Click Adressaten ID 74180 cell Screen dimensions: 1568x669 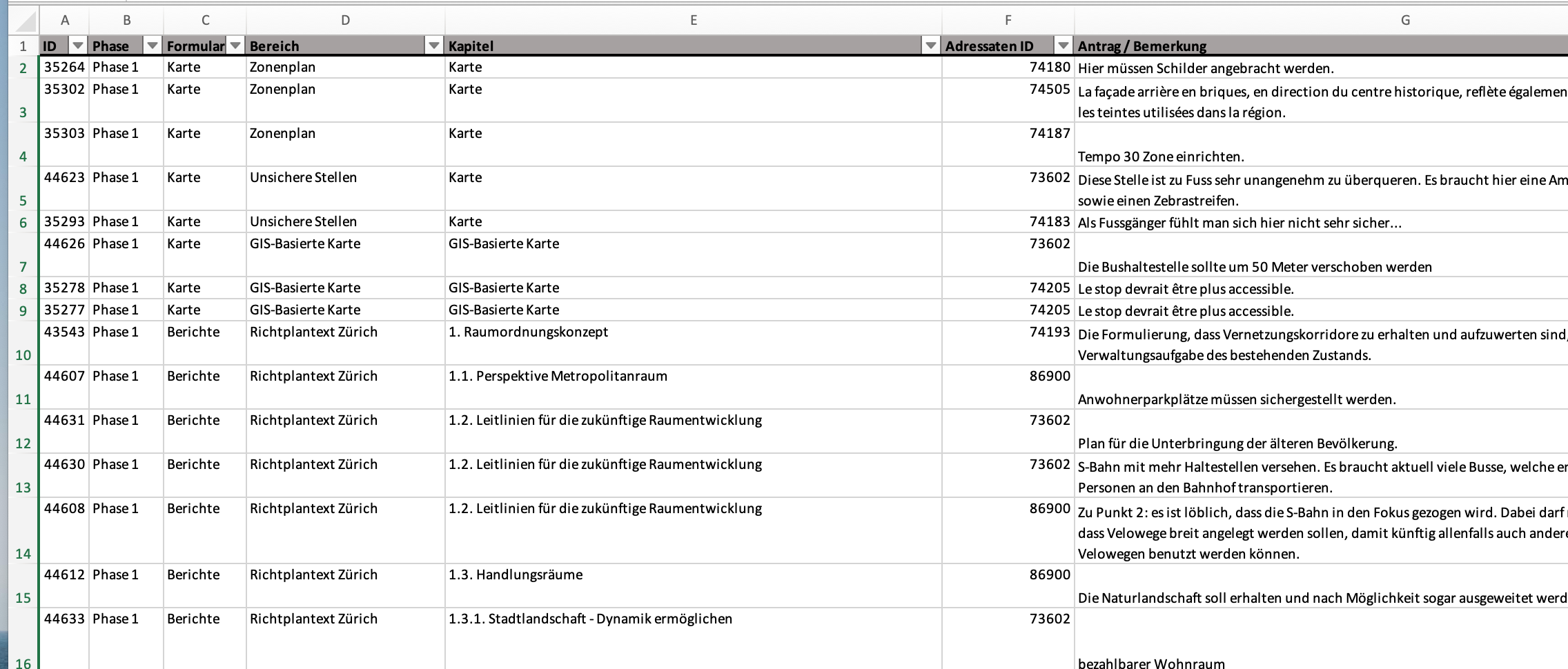(x=1008, y=68)
